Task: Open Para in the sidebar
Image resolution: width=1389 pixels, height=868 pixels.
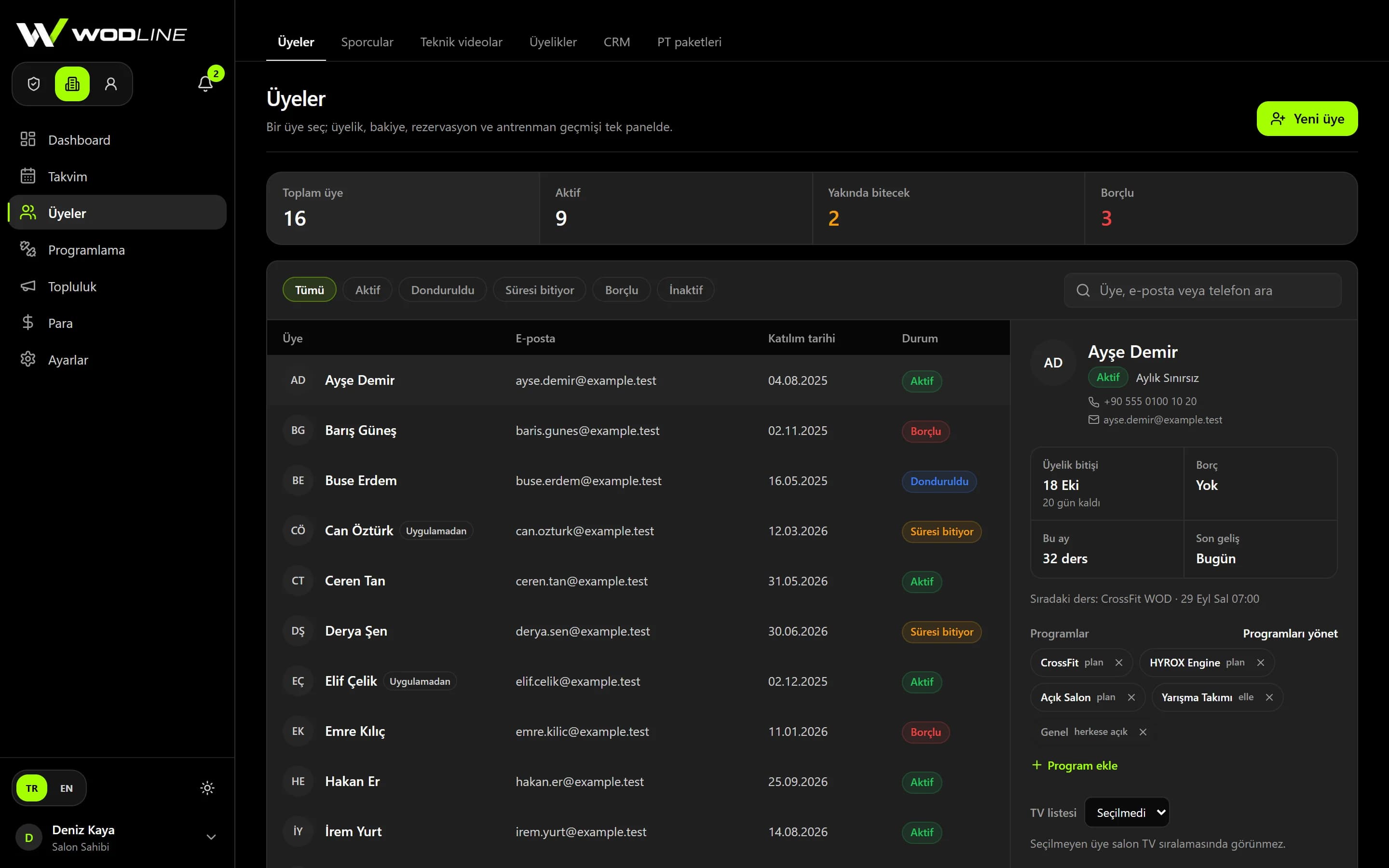Action: tap(117, 323)
